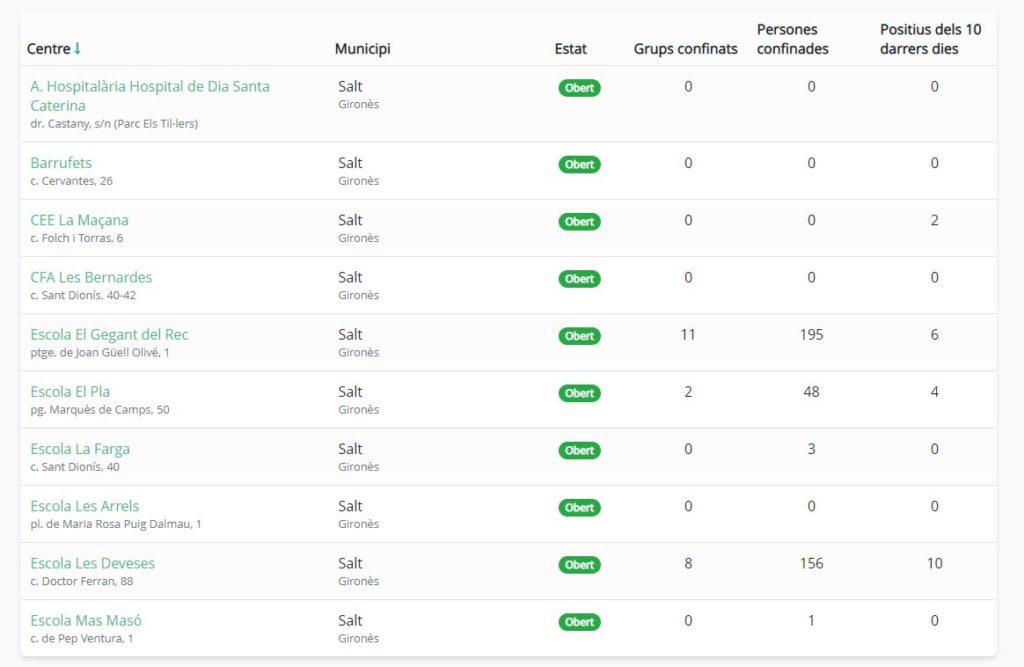This screenshot has width=1024, height=667.
Task: Click Obert badge for Escola Les Deveses
Action: 579,565
